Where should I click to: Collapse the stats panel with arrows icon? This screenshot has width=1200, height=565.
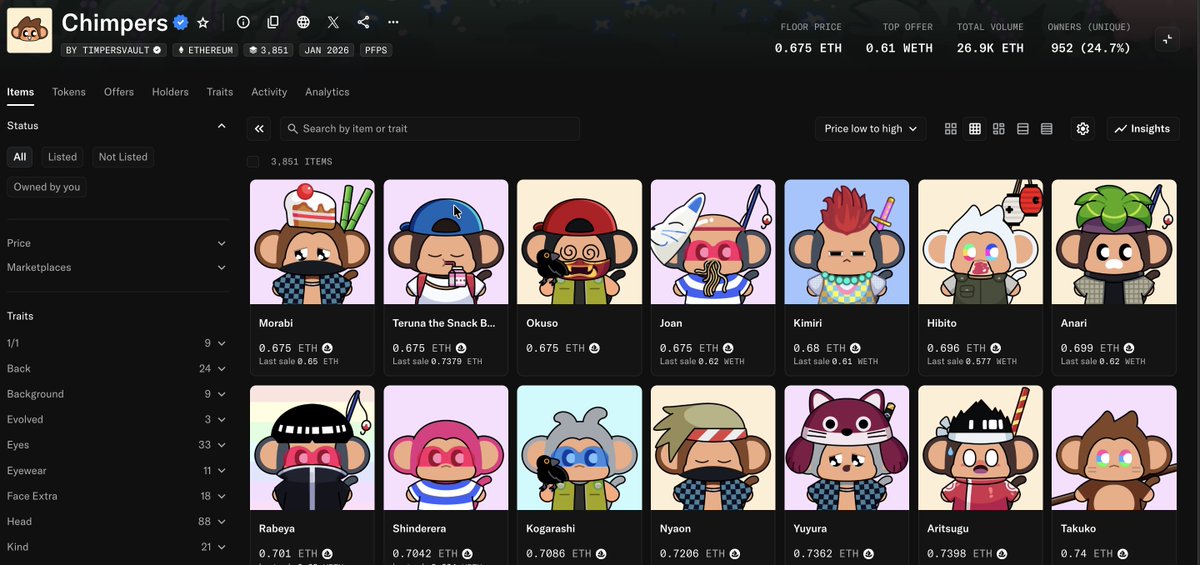(1168, 39)
